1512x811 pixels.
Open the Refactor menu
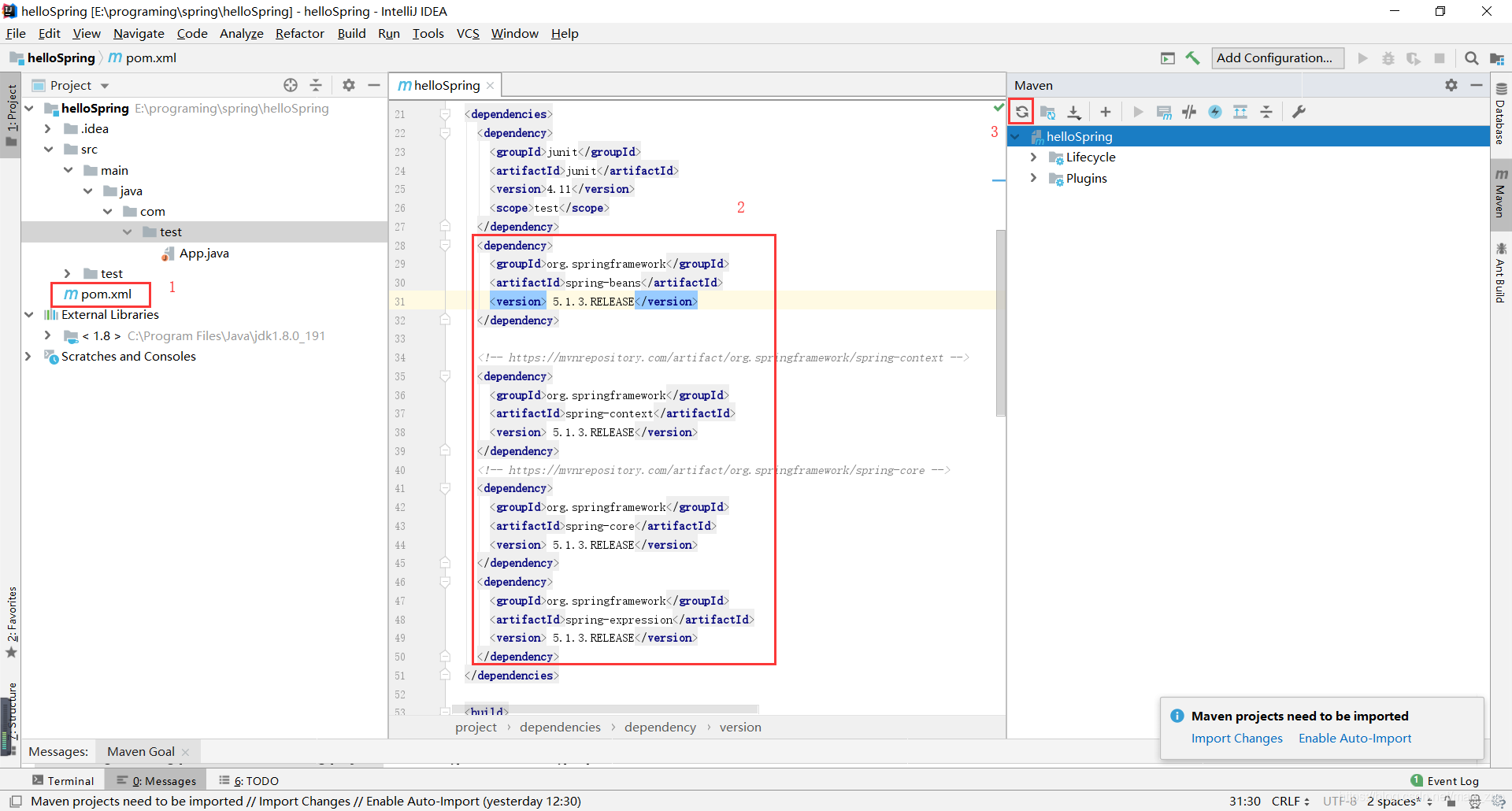(299, 33)
